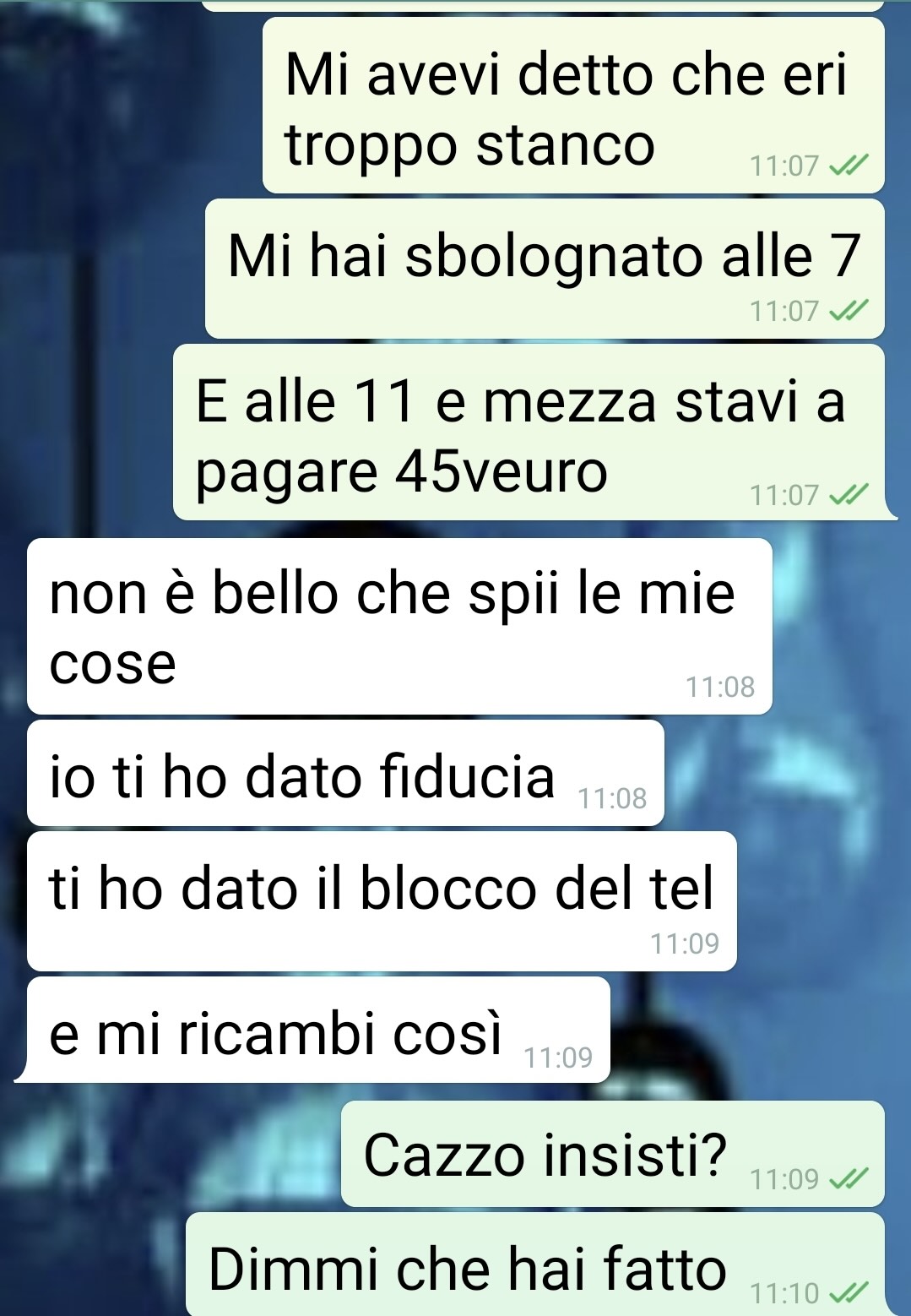Tap the 'Dimmi che hai fatto' message bubble
Image resolution: width=911 pixels, height=1316 pixels.
pos(535,1264)
